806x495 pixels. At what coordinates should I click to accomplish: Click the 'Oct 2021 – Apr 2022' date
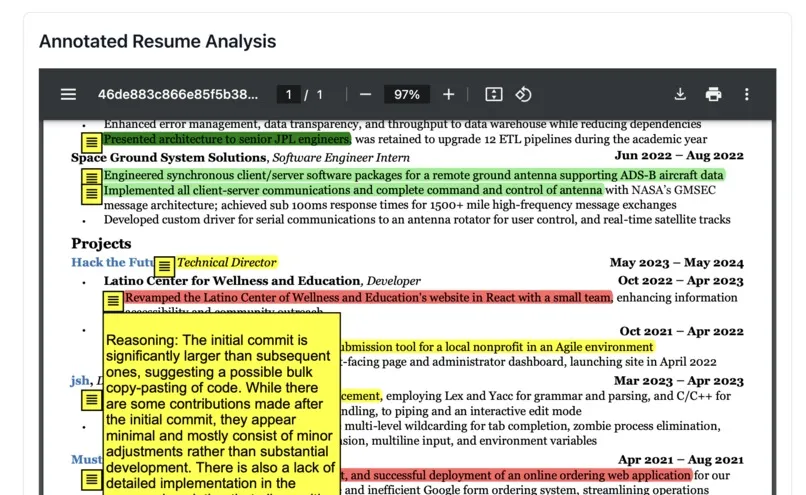681,331
